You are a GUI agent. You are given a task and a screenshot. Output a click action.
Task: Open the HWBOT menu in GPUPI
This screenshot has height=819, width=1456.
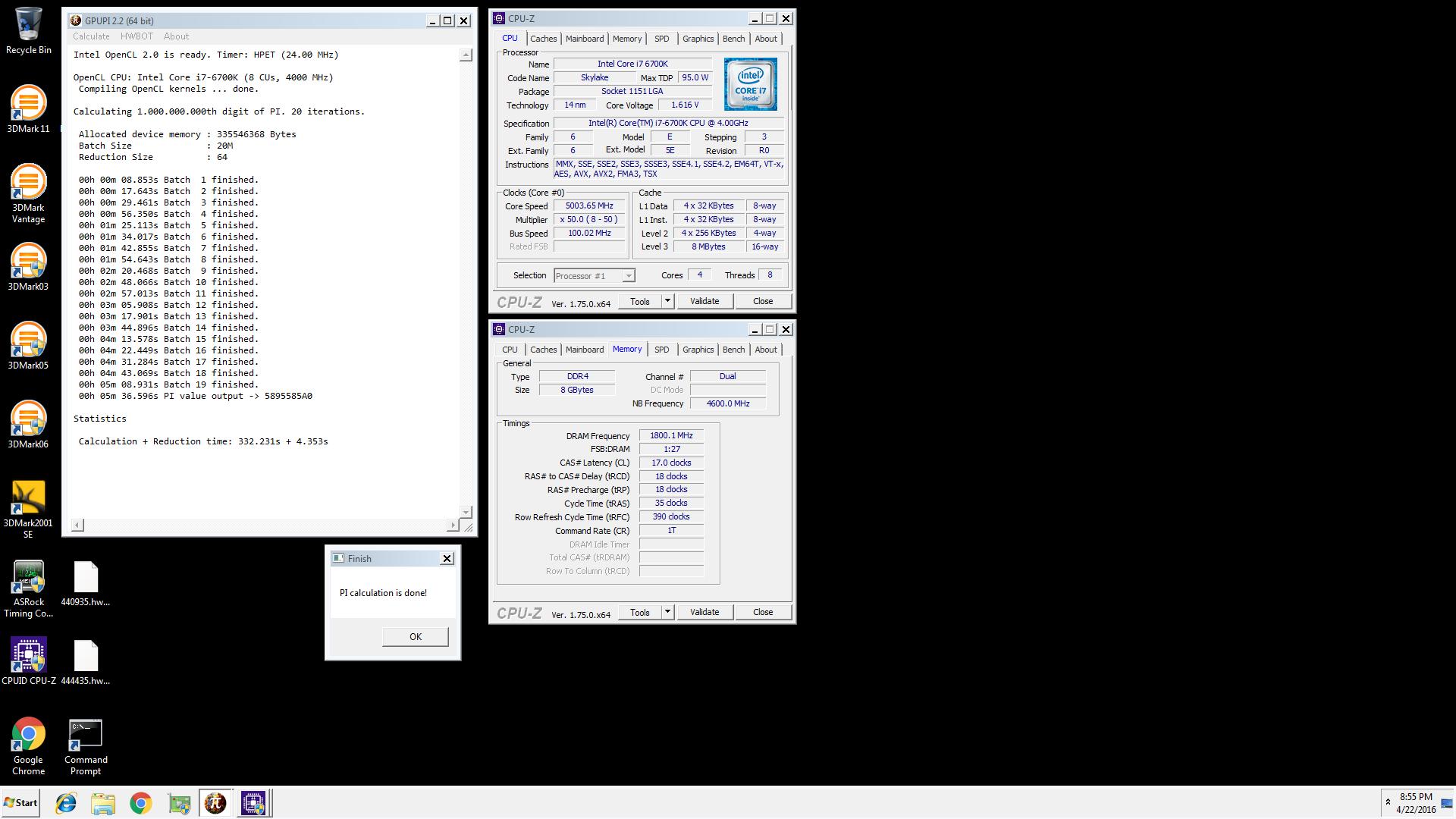[136, 36]
